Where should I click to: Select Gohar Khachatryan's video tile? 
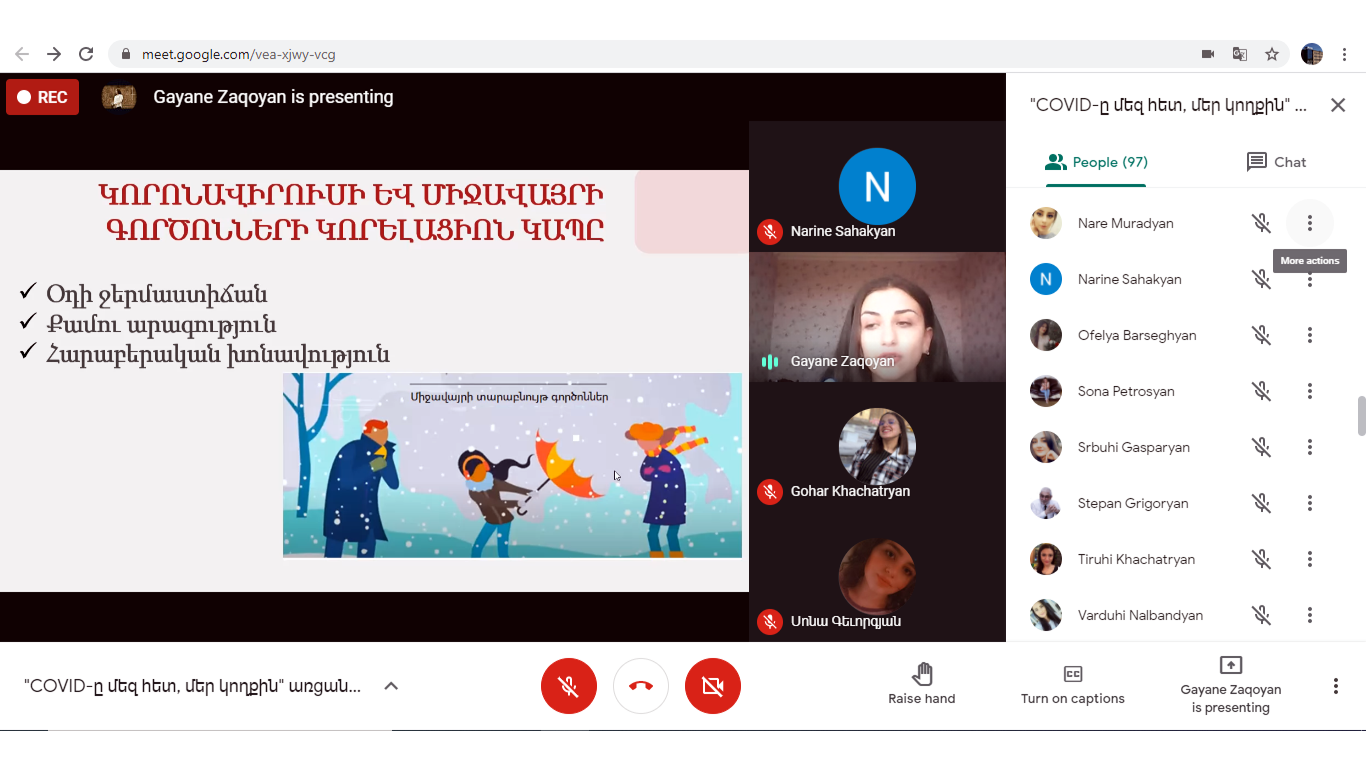(877, 446)
